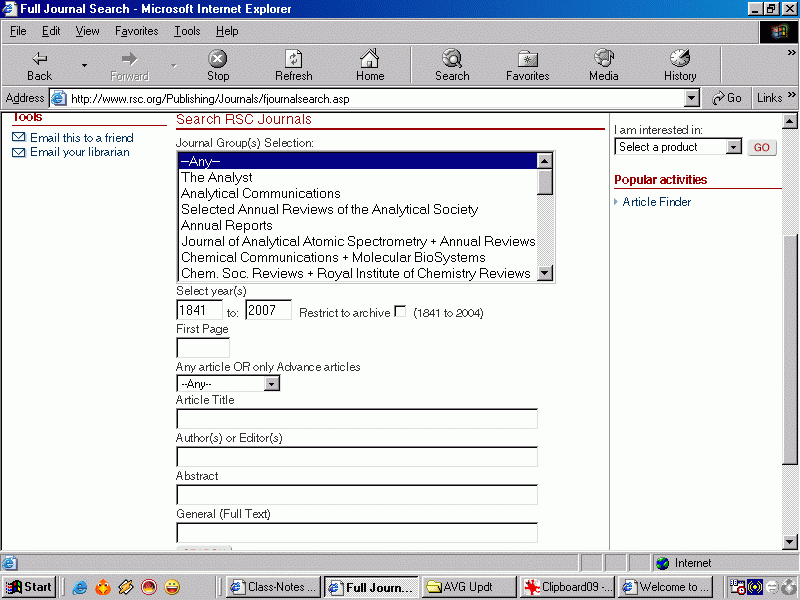Go to the Home page icon
800x600 pixels.
370,59
